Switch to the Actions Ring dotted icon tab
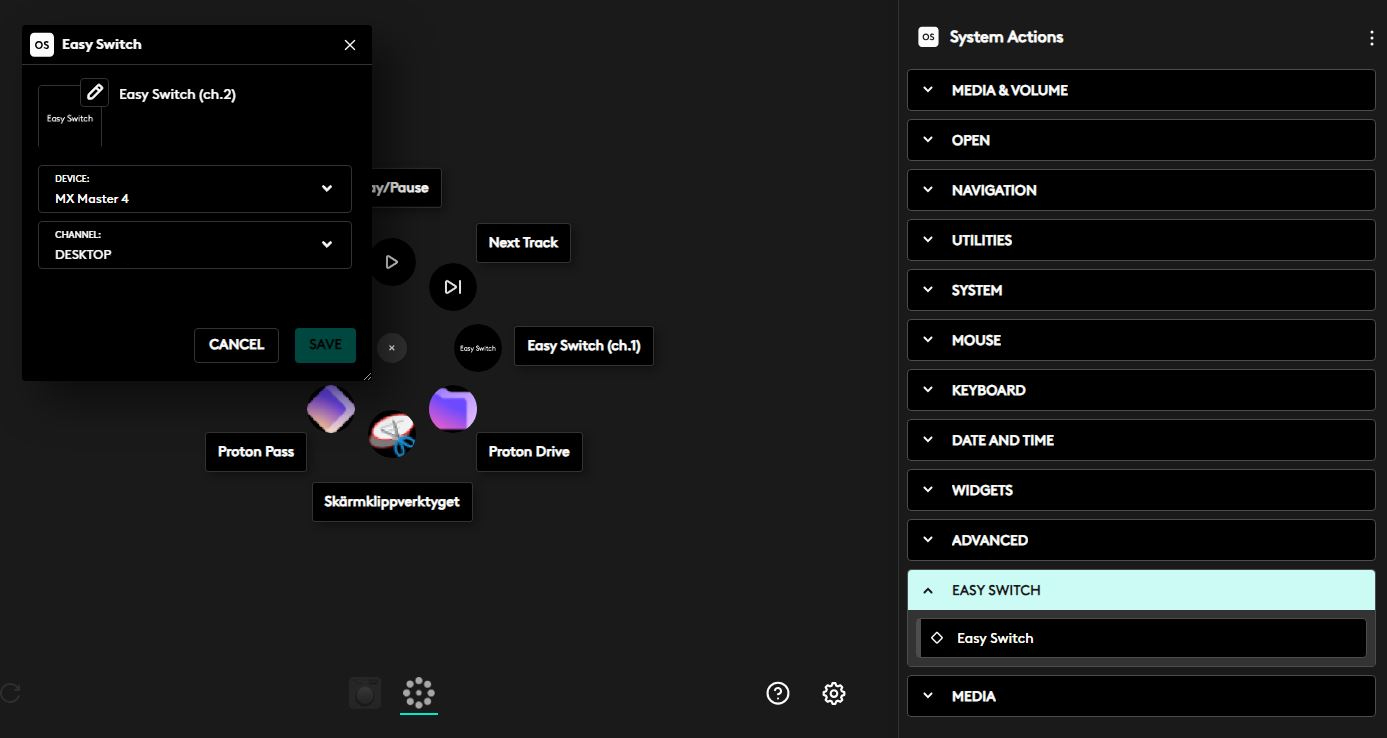Image resolution: width=1387 pixels, height=738 pixels. pyautogui.click(x=418, y=692)
